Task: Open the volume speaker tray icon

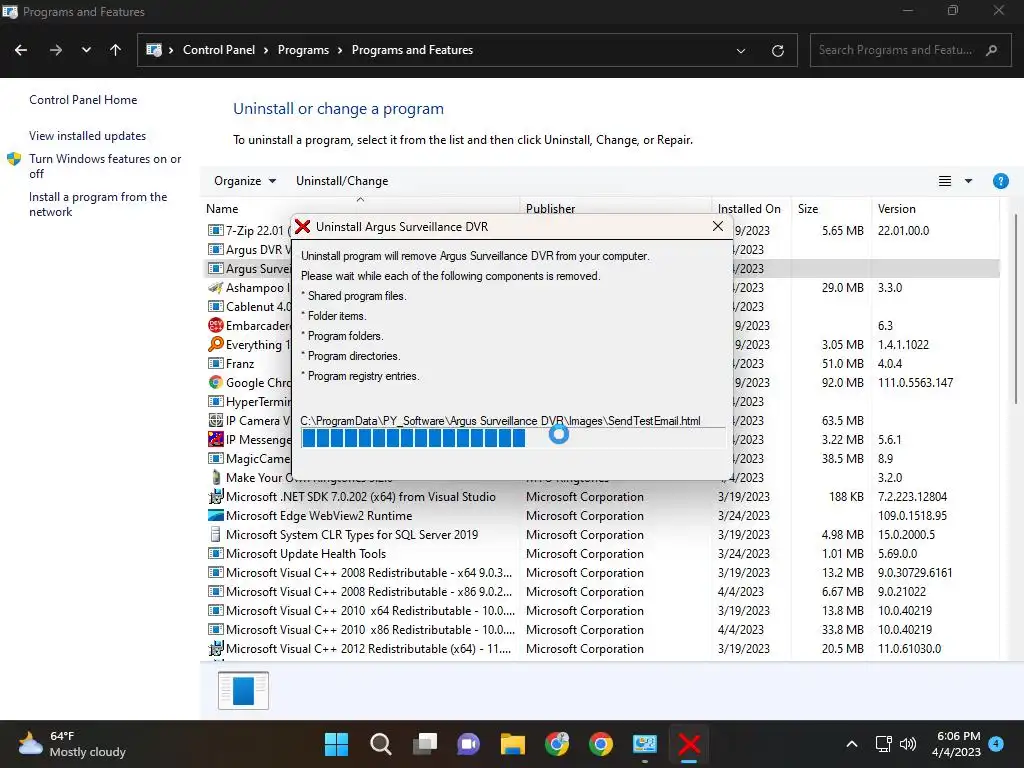Action: coord(908,744)
